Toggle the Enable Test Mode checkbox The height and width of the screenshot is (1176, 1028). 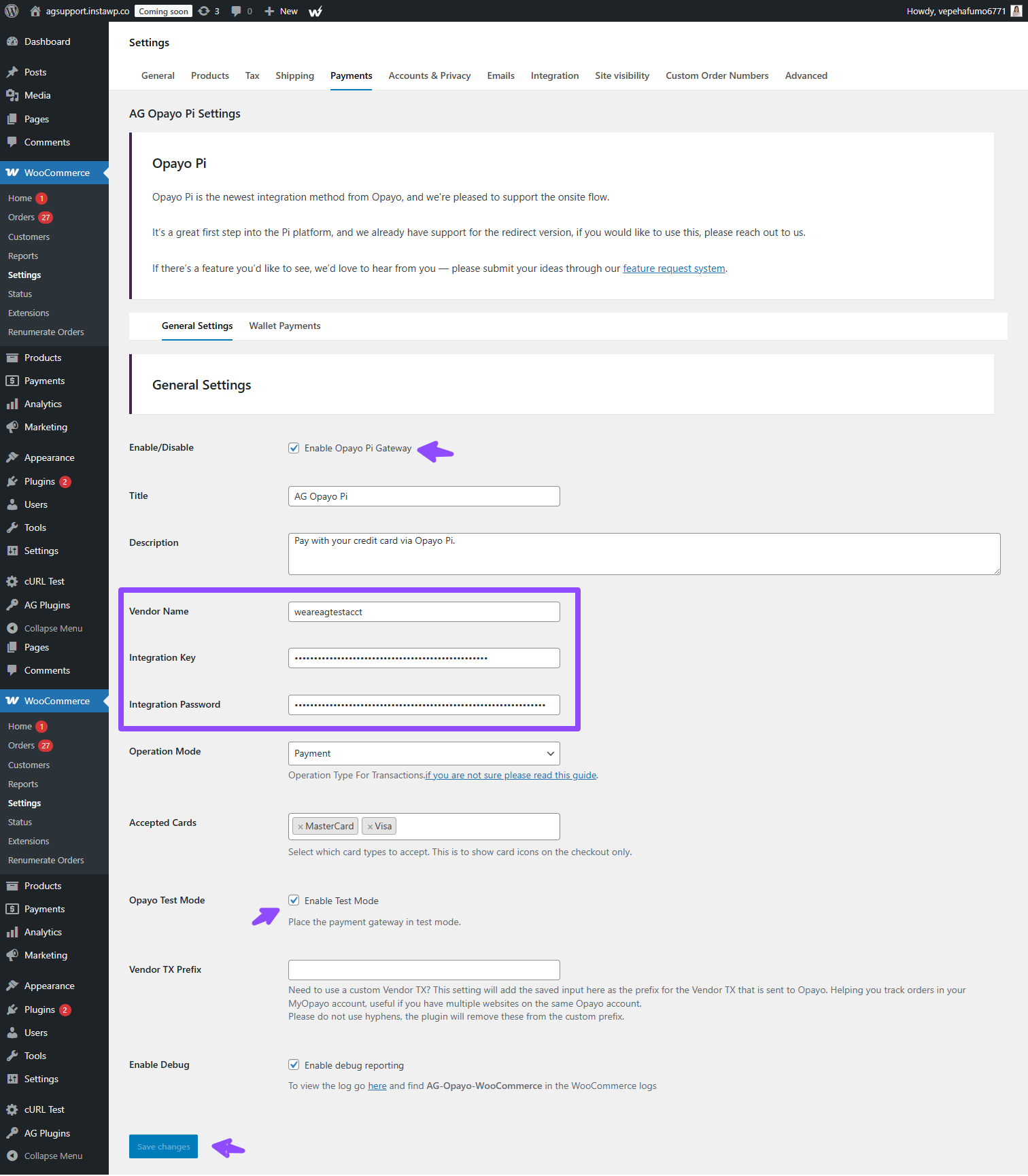tap(294, 900)
